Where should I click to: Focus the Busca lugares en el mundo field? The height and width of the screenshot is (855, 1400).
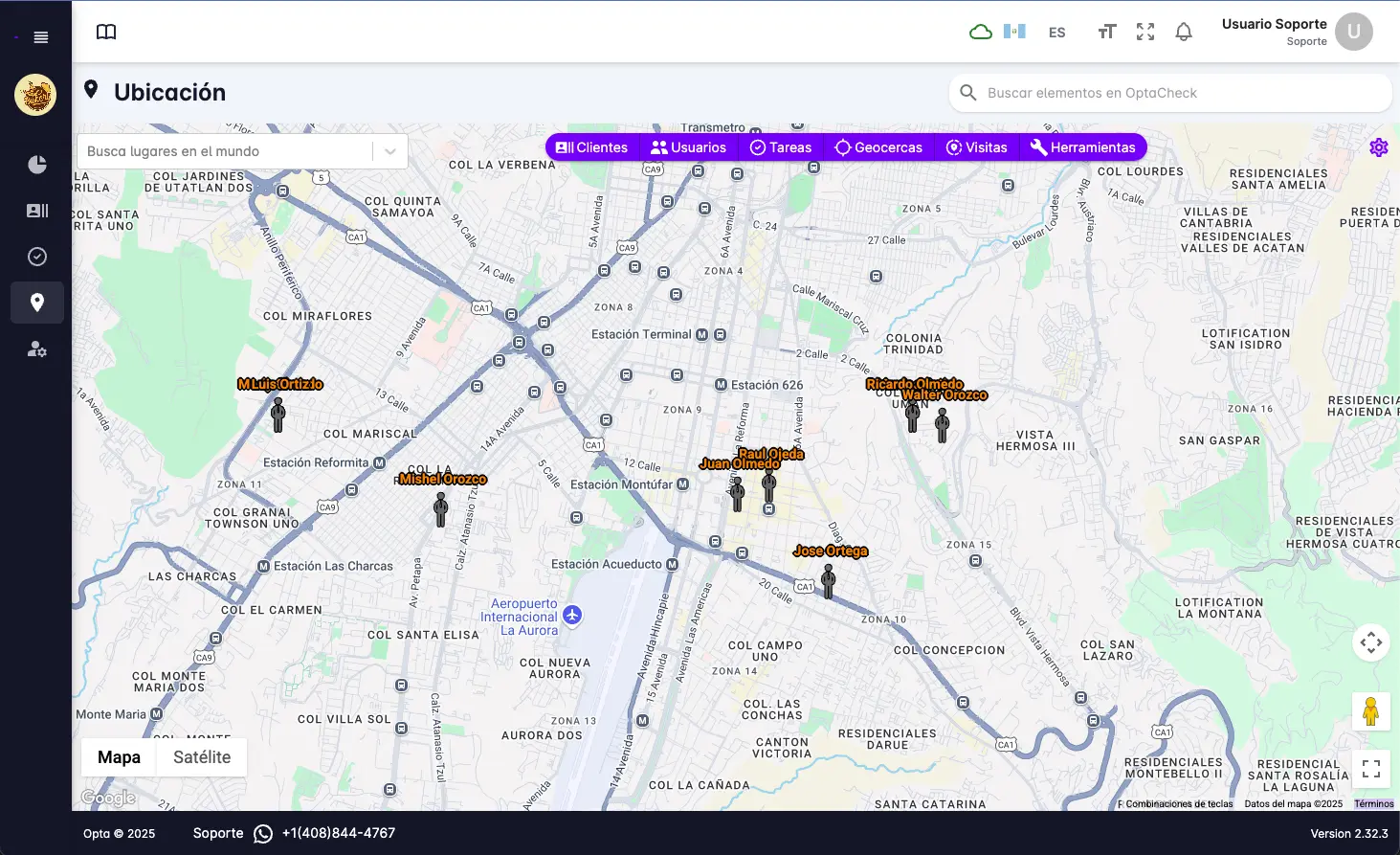(225, 151)
